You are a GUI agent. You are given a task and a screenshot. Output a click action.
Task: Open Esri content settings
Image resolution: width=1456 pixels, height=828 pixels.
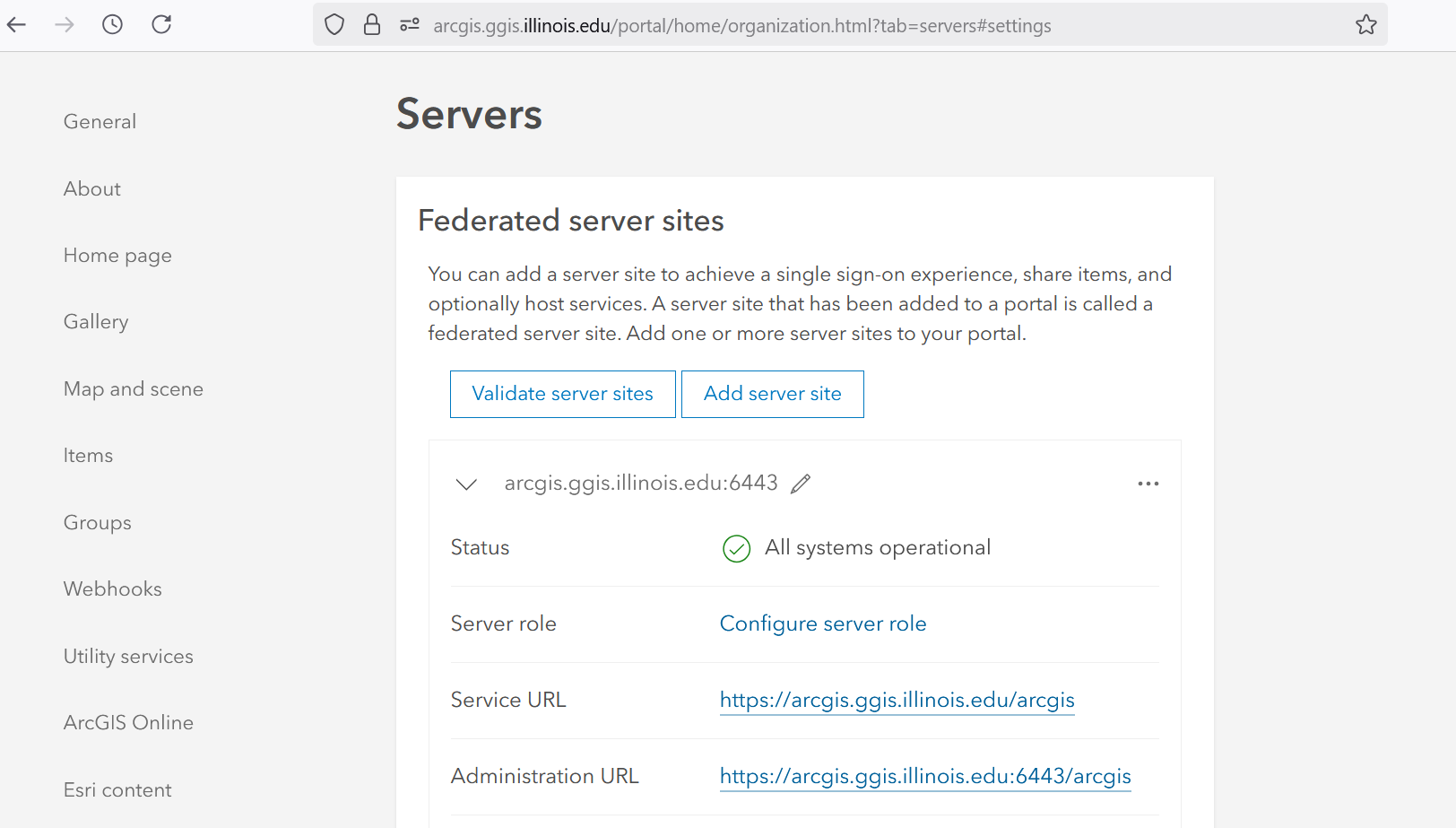point(117,790)
